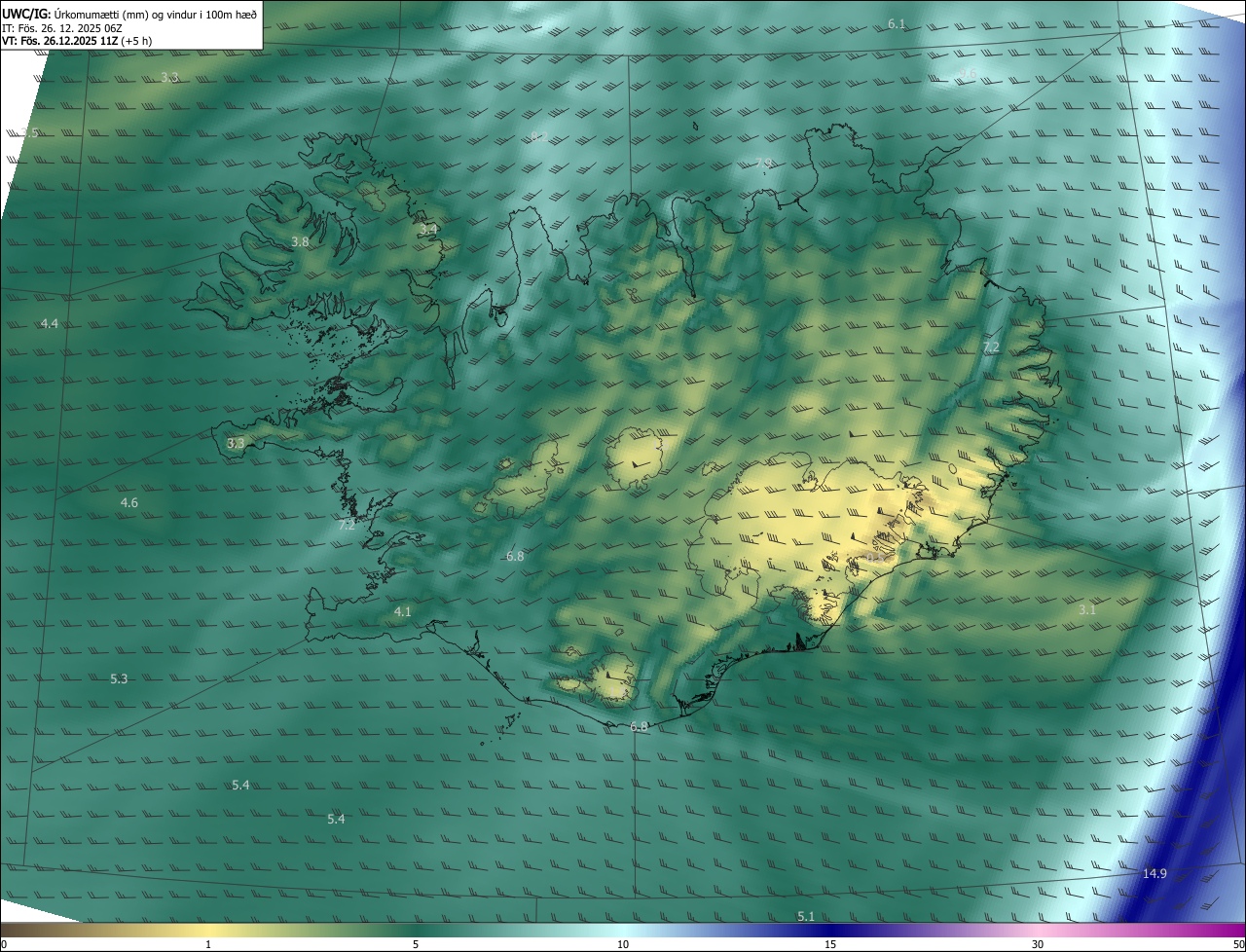
Task: Click the 7.9 value off the north coast
Action: (x=763, y=163)
